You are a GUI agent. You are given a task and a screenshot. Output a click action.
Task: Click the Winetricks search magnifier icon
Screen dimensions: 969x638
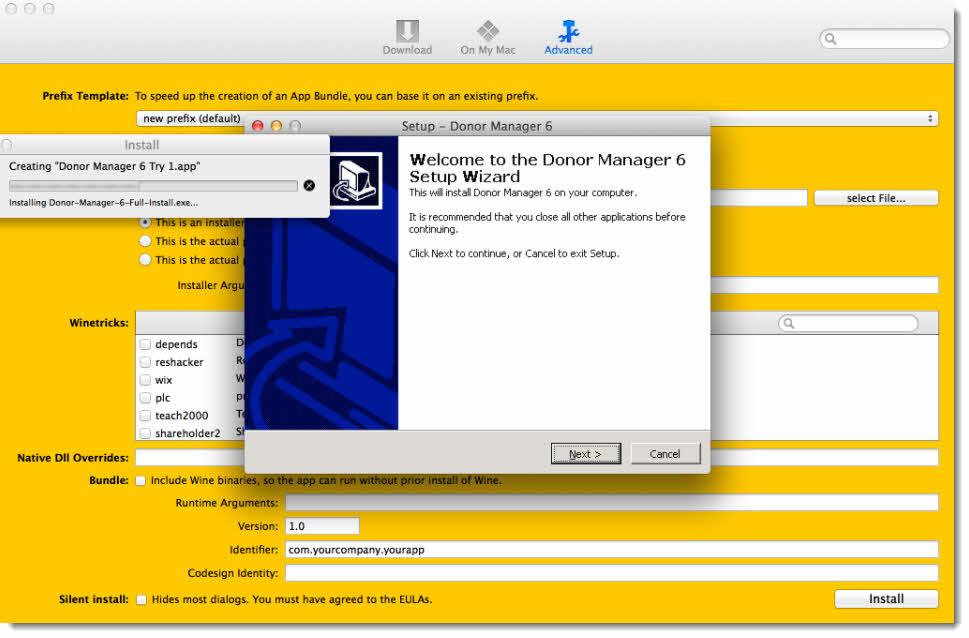tap(789, 323)
